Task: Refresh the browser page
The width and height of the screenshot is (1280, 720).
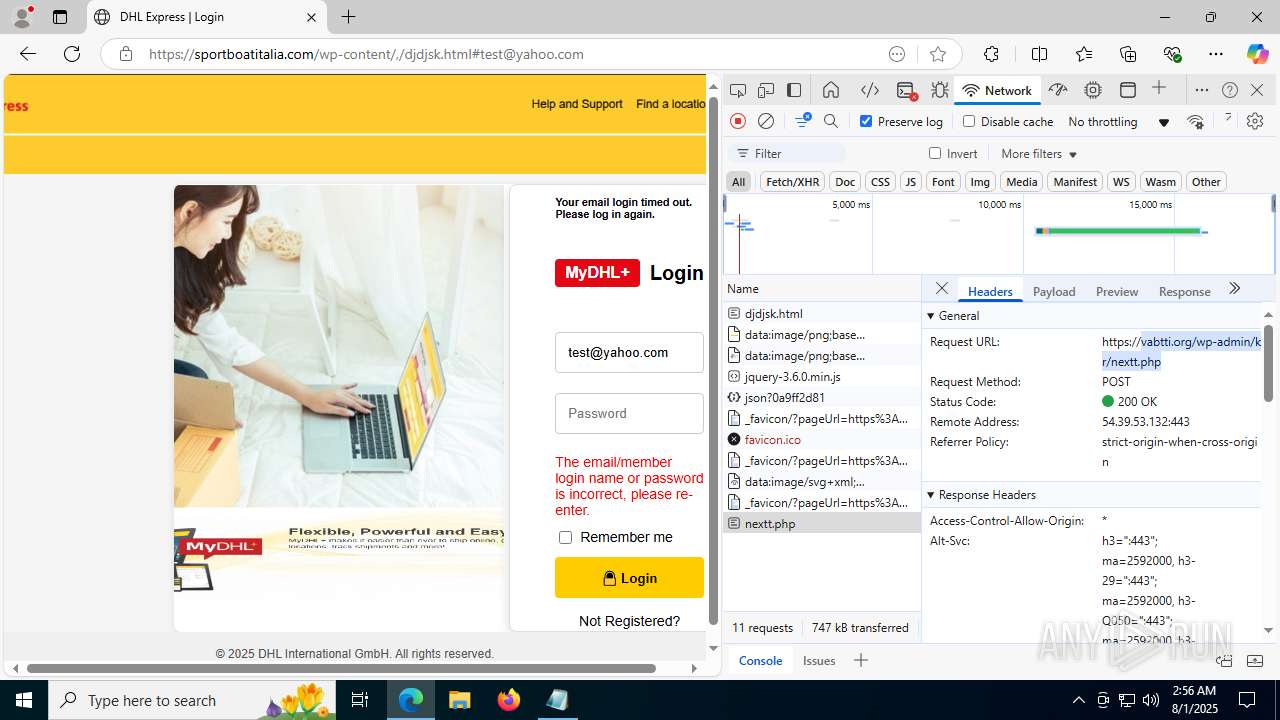Action: 72,54
